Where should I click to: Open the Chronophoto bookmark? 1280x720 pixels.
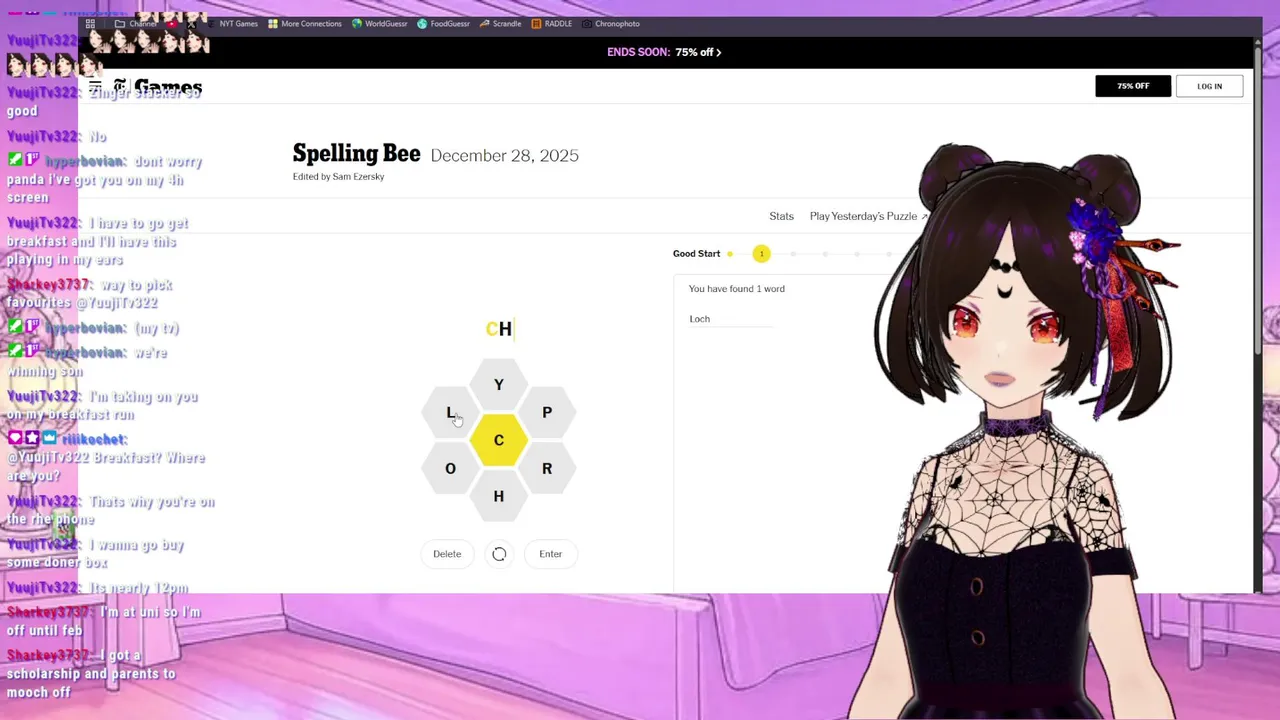click(611, 23)
